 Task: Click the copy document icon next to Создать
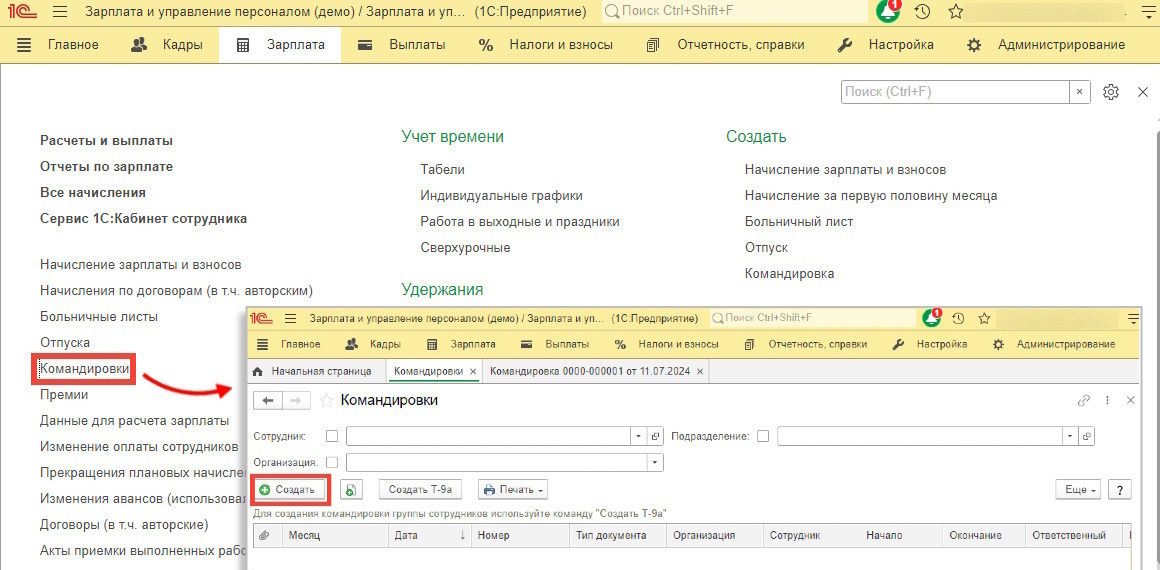pyautogui.click(x=351, y=490)
